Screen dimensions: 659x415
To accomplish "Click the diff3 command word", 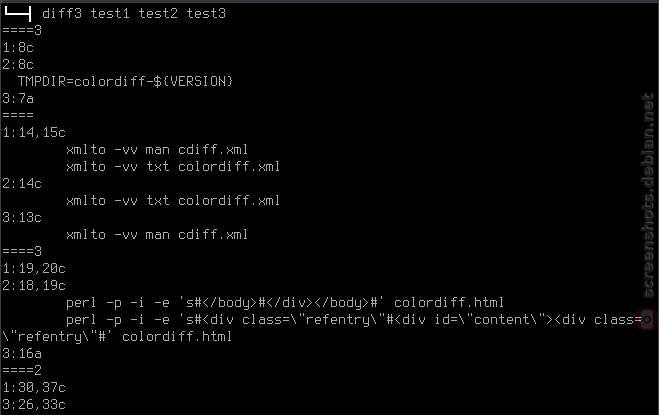I will tap(62, 13).
